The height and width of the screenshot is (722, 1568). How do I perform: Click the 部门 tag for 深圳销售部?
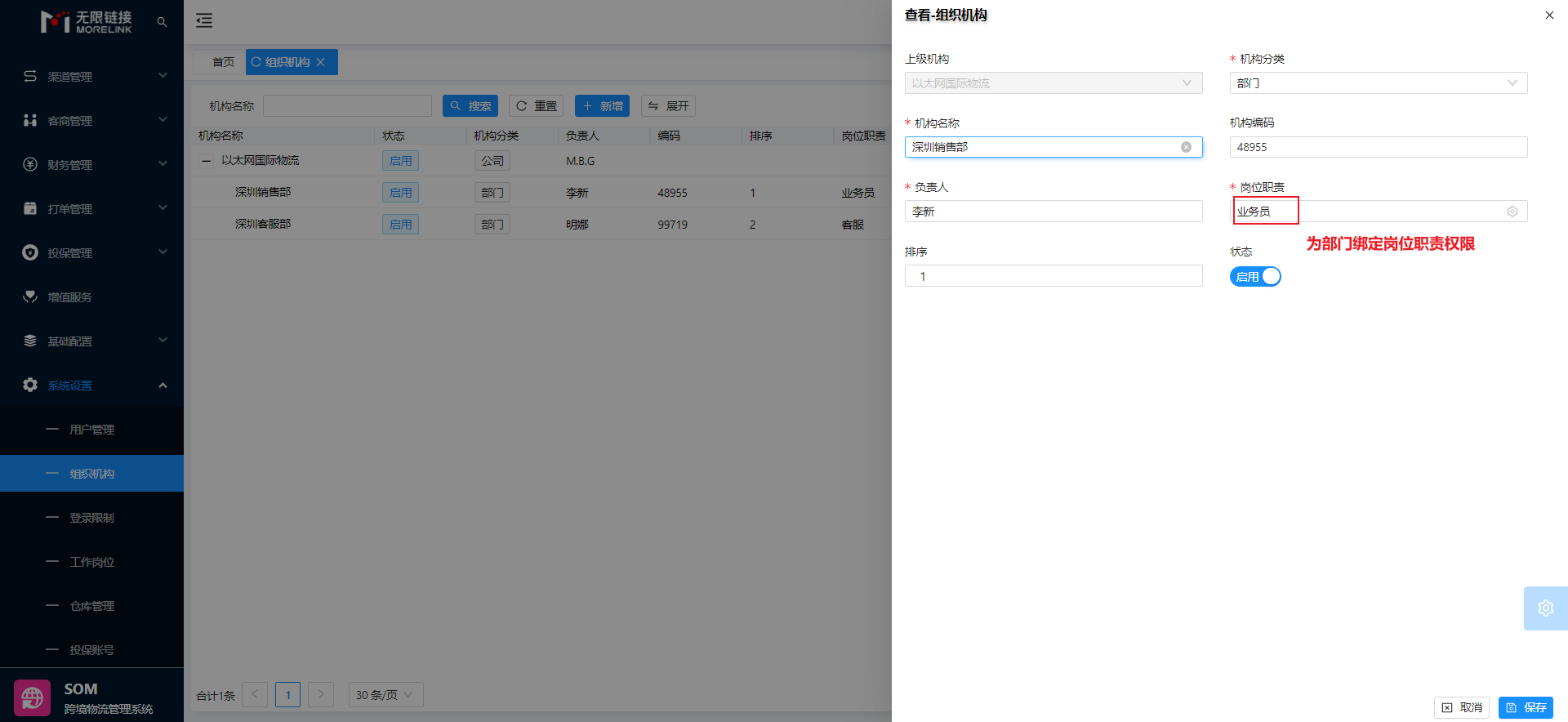(x=492, y=193)
